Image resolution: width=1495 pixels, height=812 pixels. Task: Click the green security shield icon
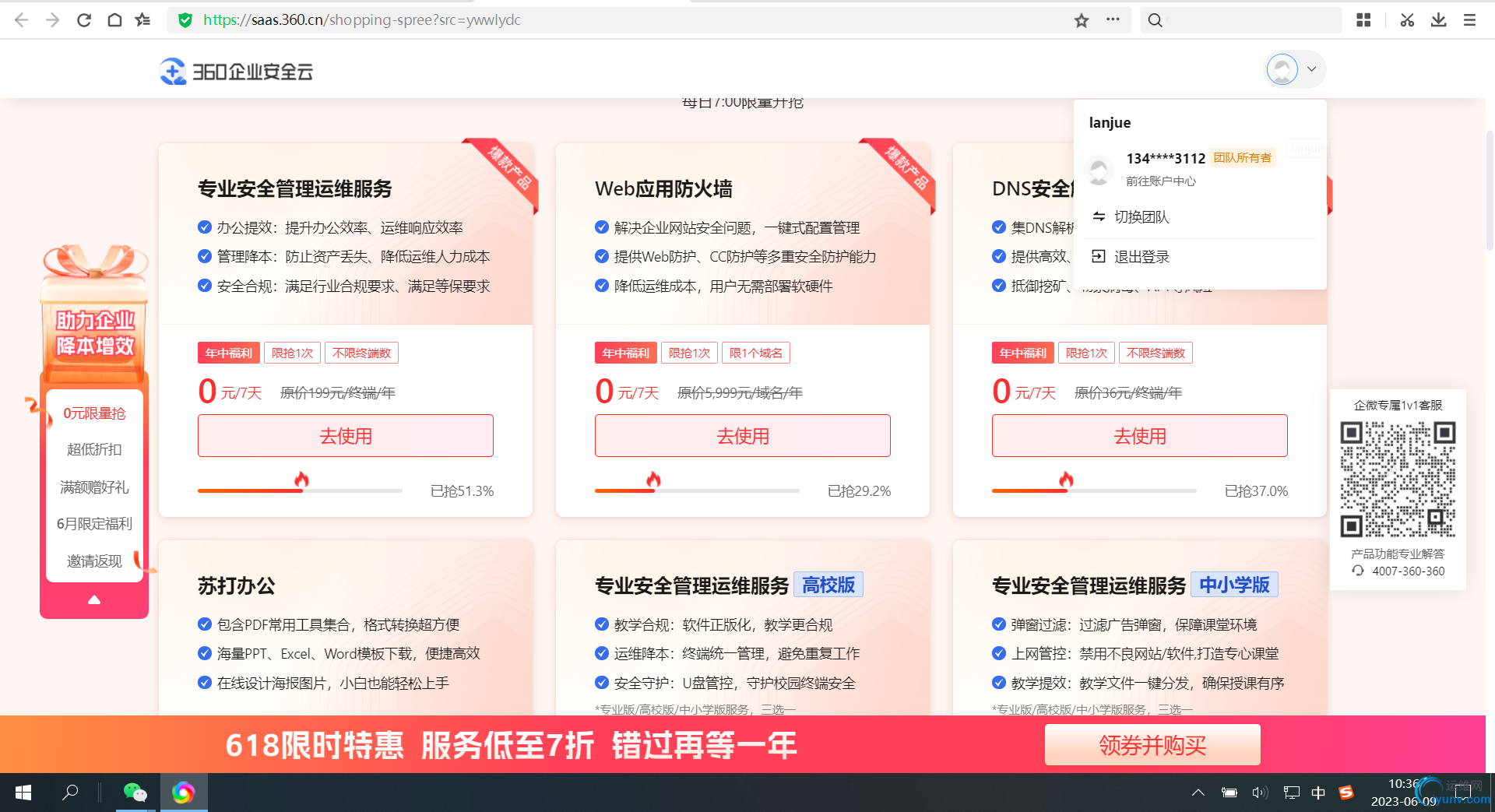[185, 20]
